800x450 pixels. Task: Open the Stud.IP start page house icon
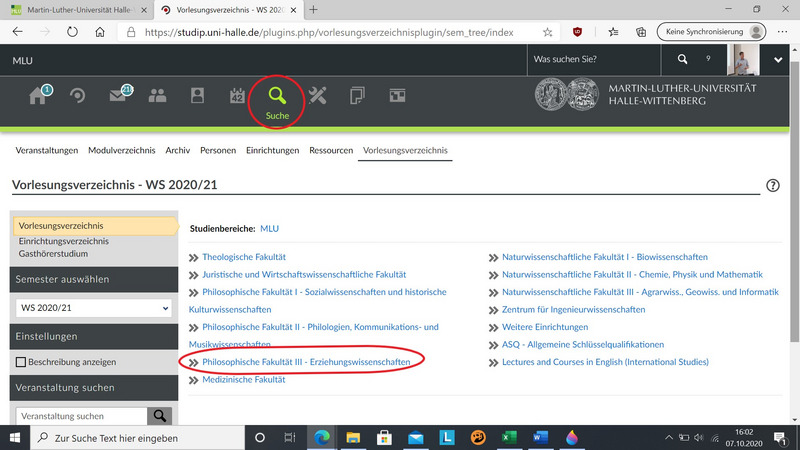coord(38,95)
